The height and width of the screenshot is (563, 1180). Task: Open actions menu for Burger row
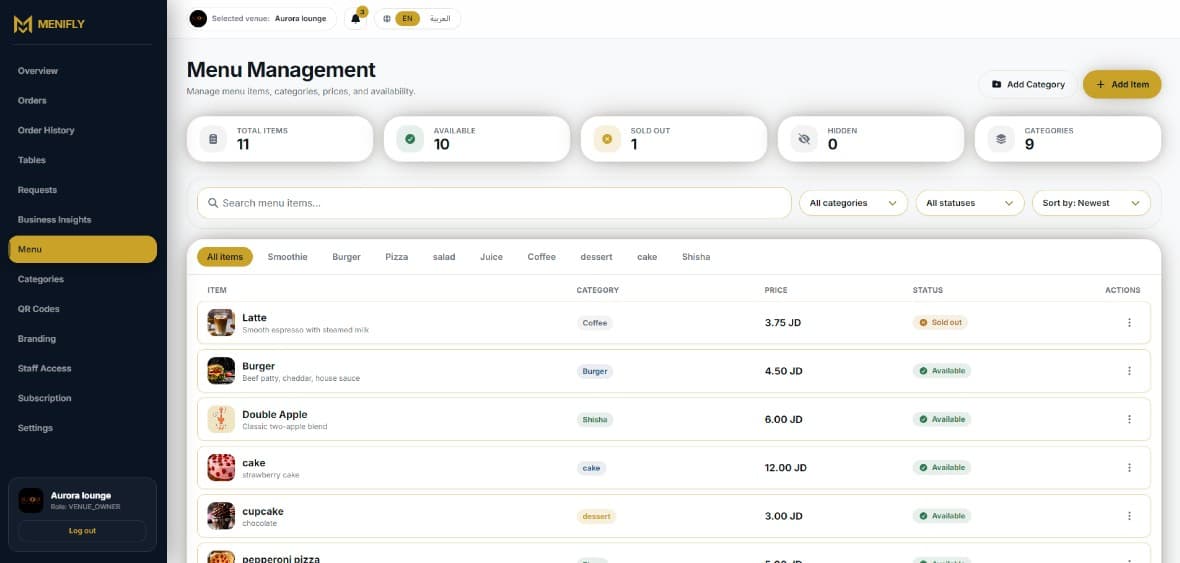(1129, 371)
